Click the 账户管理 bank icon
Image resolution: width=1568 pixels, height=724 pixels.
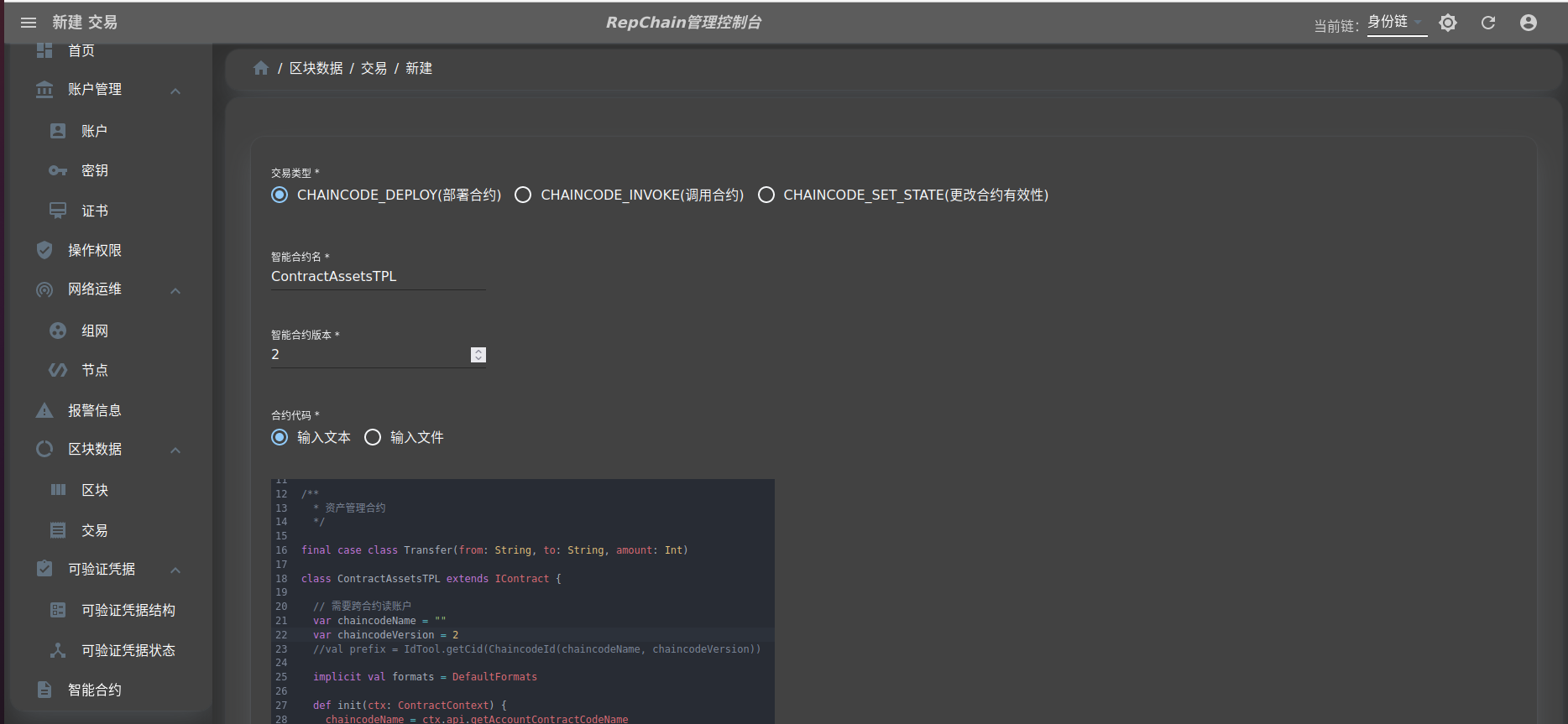[x=44, y=89]
